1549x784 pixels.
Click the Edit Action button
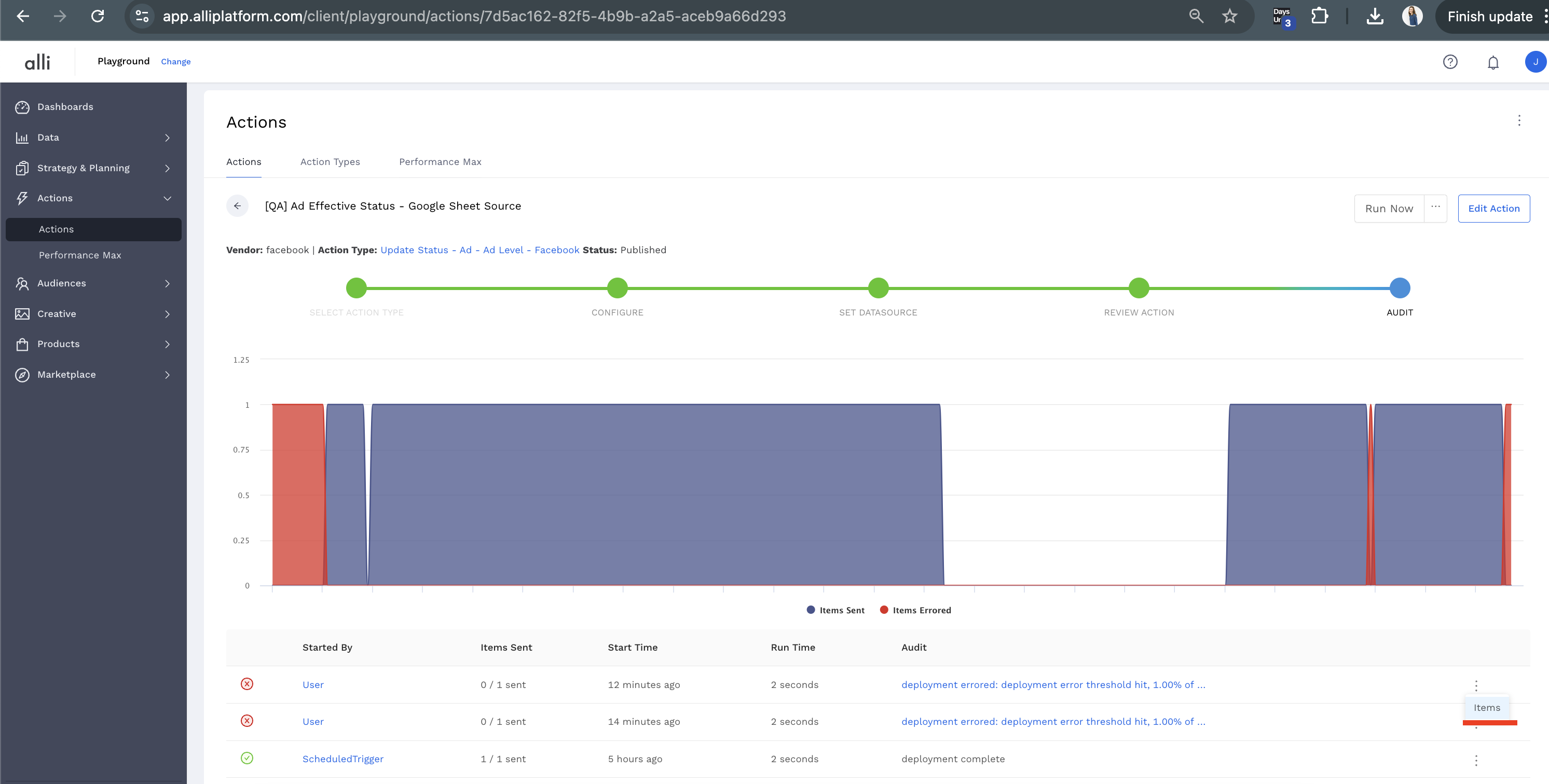tap(1493, 208)
